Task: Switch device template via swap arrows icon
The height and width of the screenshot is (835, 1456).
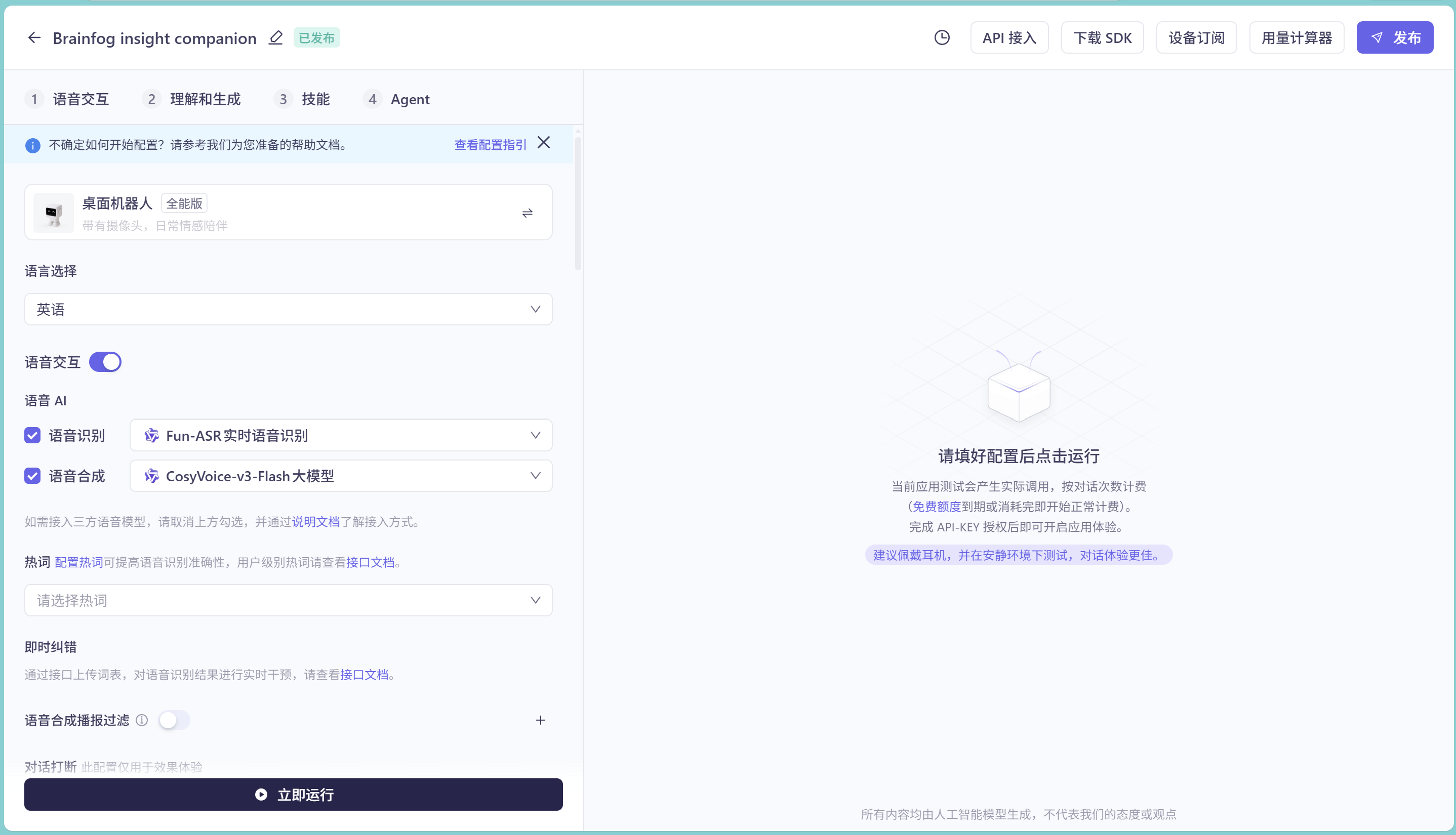Action: click(x=527, y=213)
